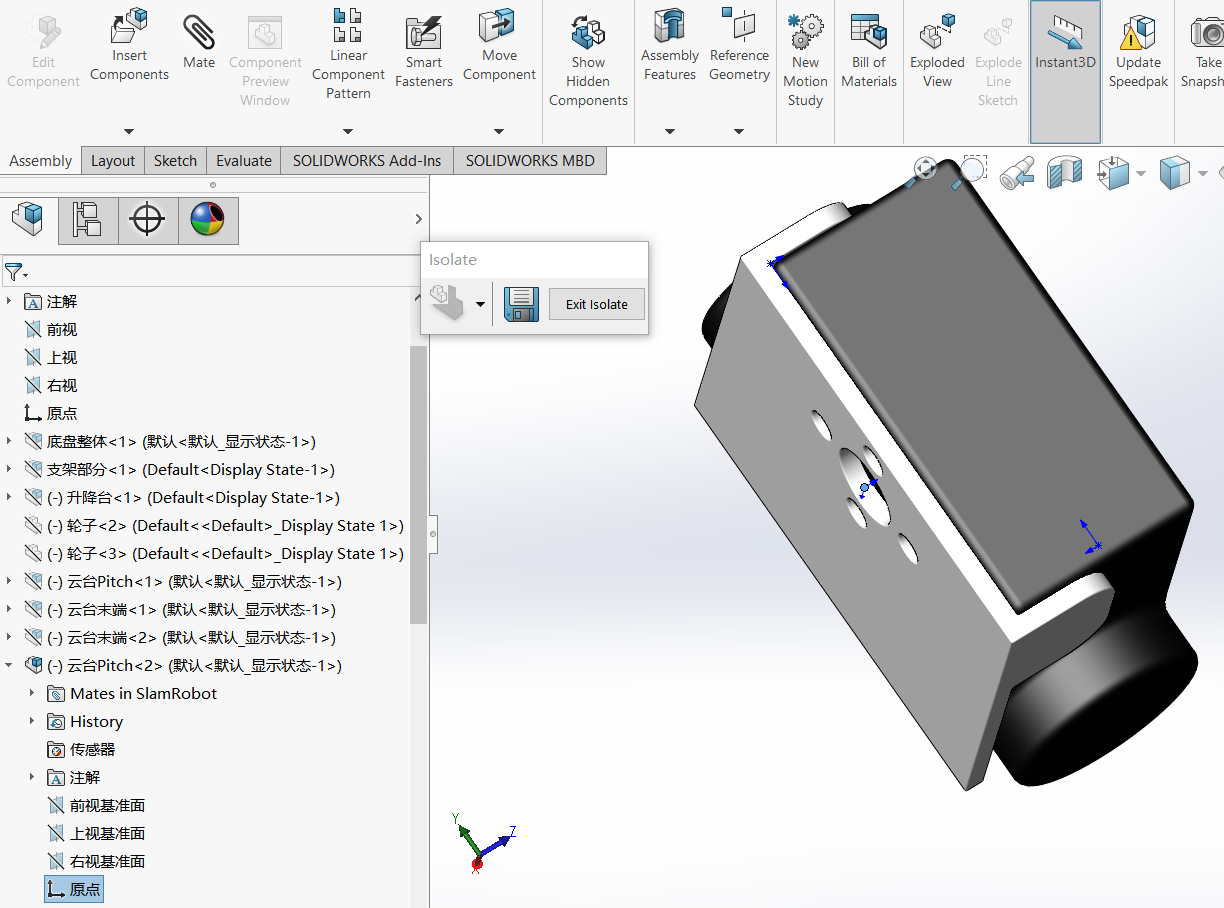The image size is (1224, 908).
Task: Open the DisplayManager colored sphere tab
Action: tap(208, 220)
